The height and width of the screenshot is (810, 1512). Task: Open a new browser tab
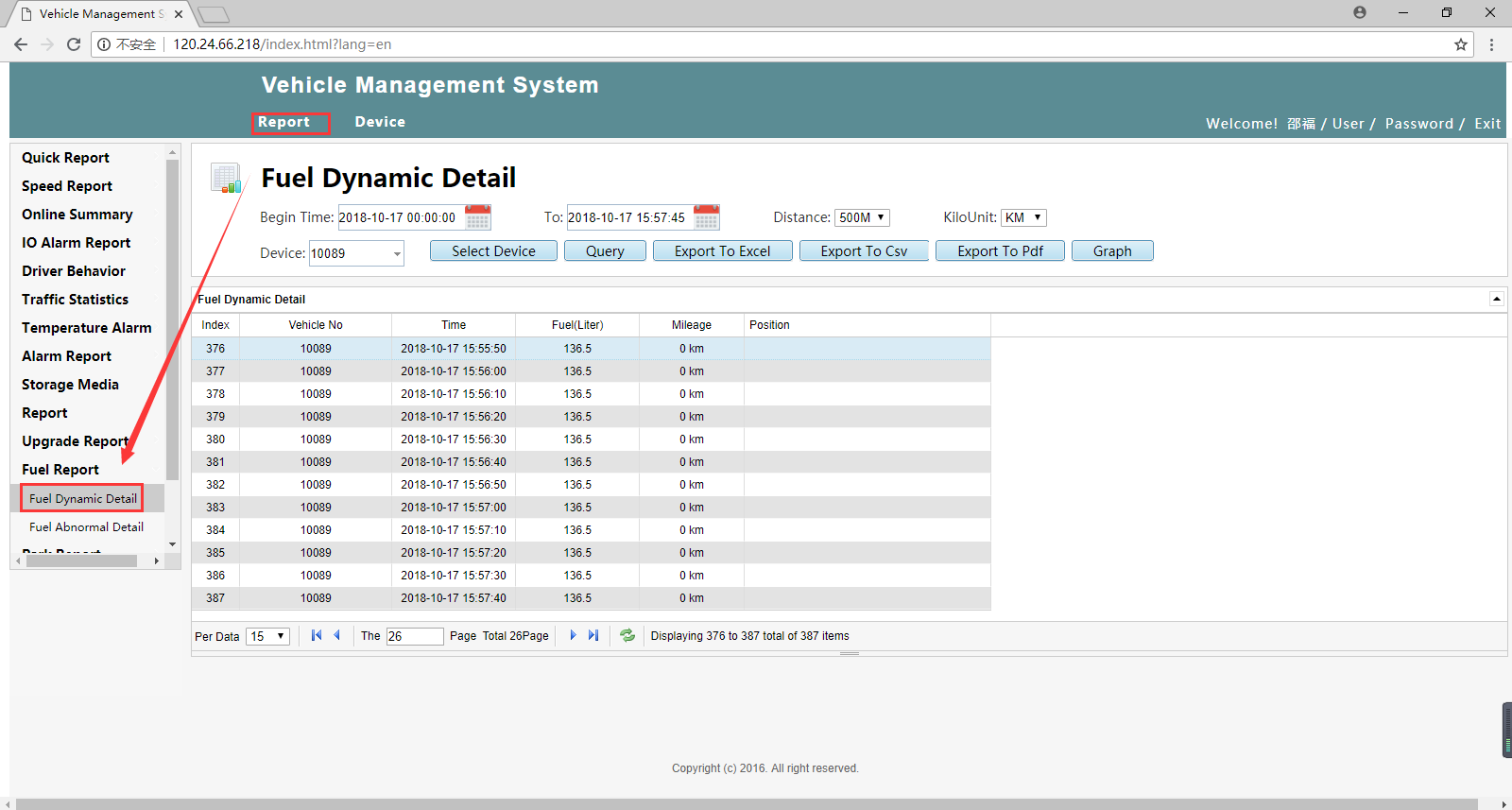pos(214,14)
